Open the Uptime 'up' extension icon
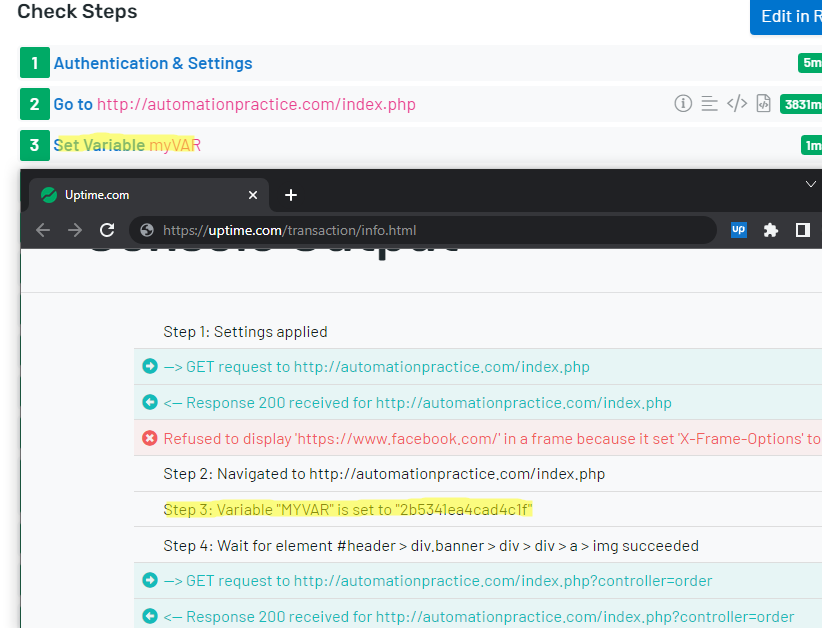Screen dimensions: 822x628 pyautogui.click(x=739, y=230)
